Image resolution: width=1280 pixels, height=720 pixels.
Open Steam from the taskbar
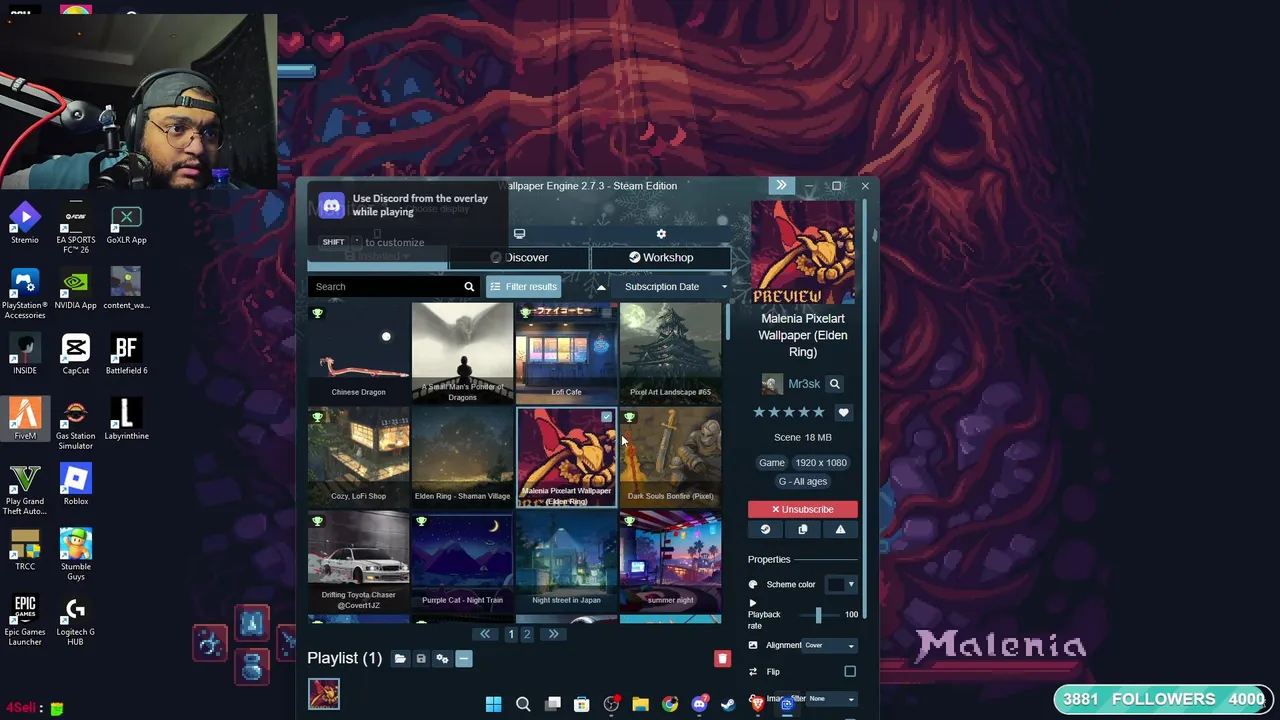[x=728, y=705]
